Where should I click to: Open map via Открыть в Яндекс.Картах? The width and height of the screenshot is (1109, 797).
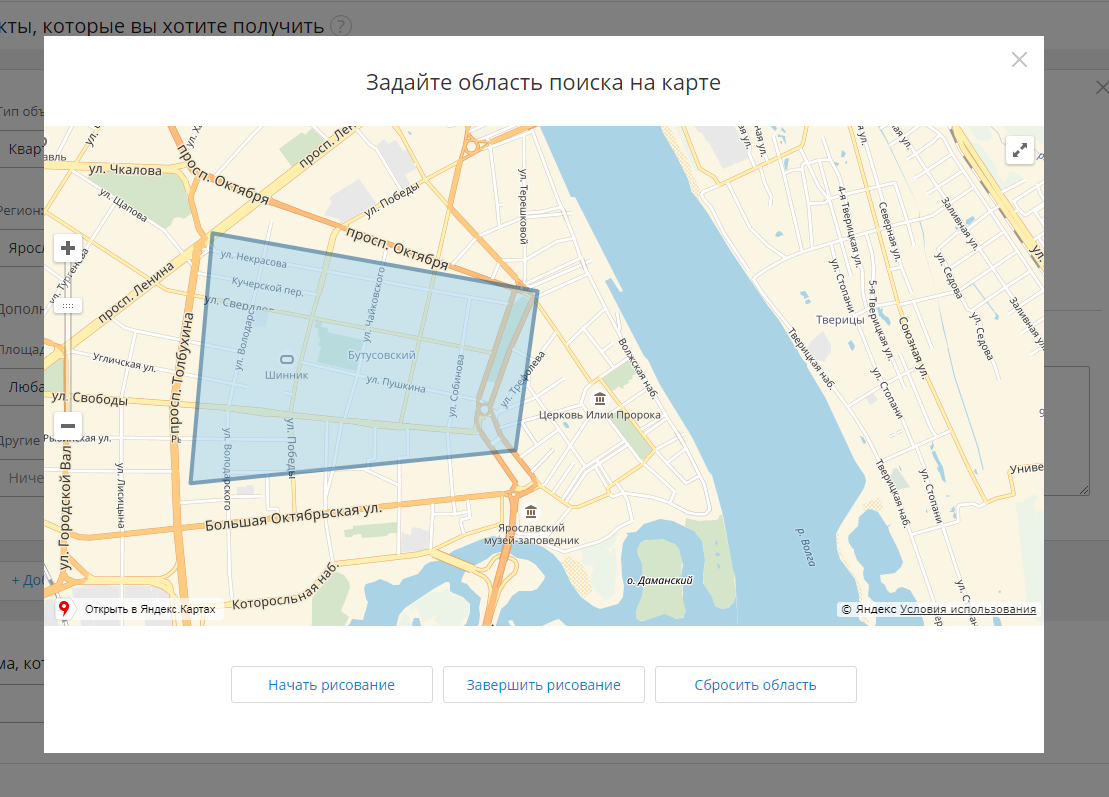[x=149, y=609]
